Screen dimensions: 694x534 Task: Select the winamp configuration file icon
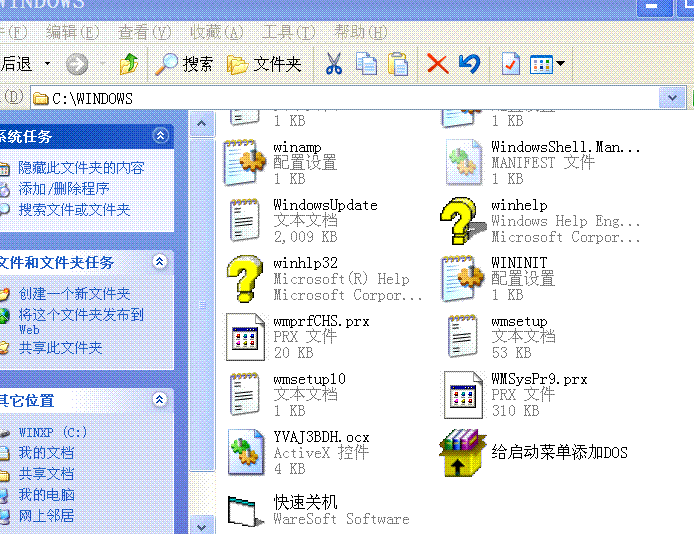pyautogui.click(x=244, y=162)
